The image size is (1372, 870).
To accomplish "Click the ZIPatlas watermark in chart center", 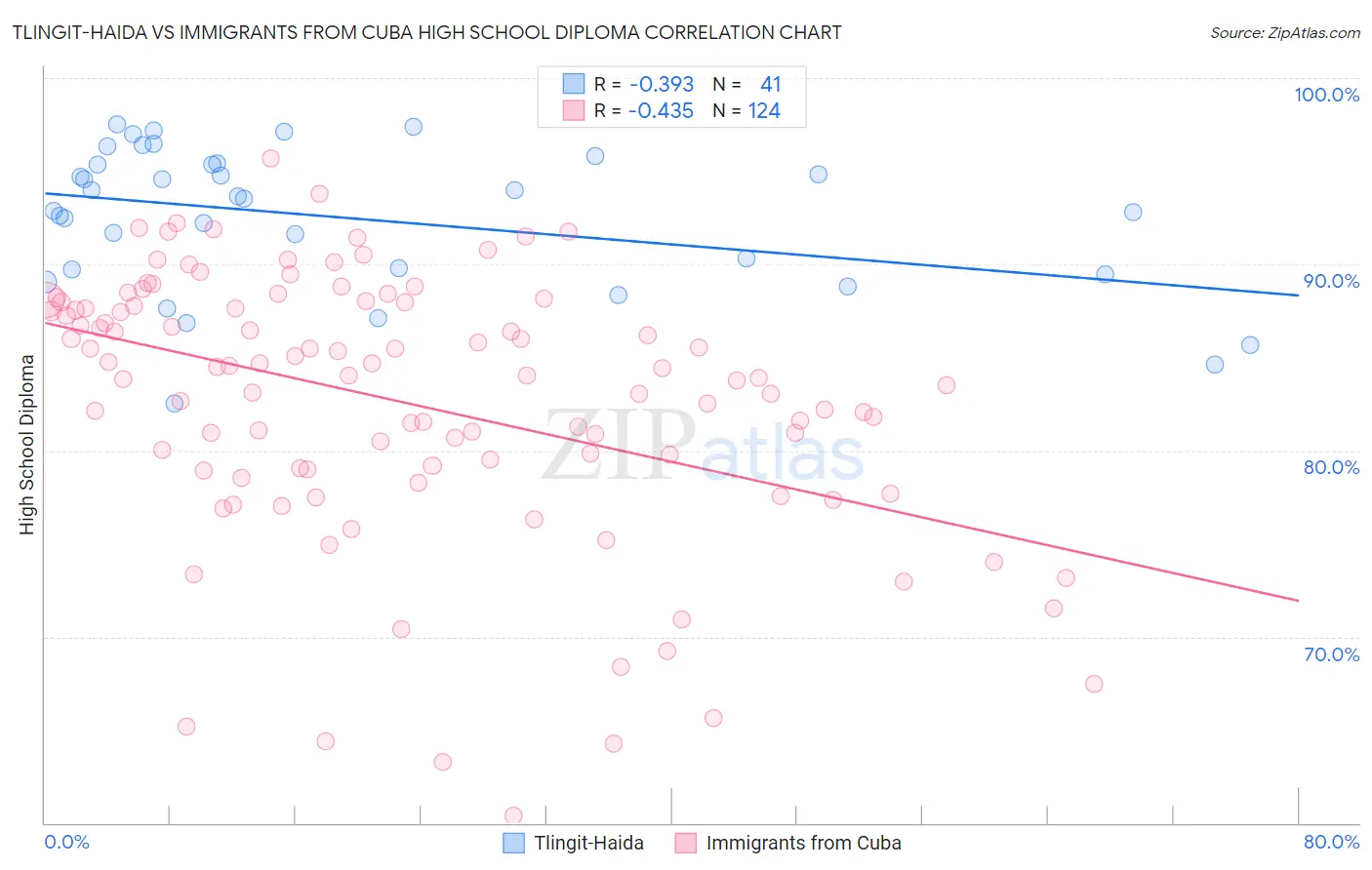I will (x=703, y=446).
